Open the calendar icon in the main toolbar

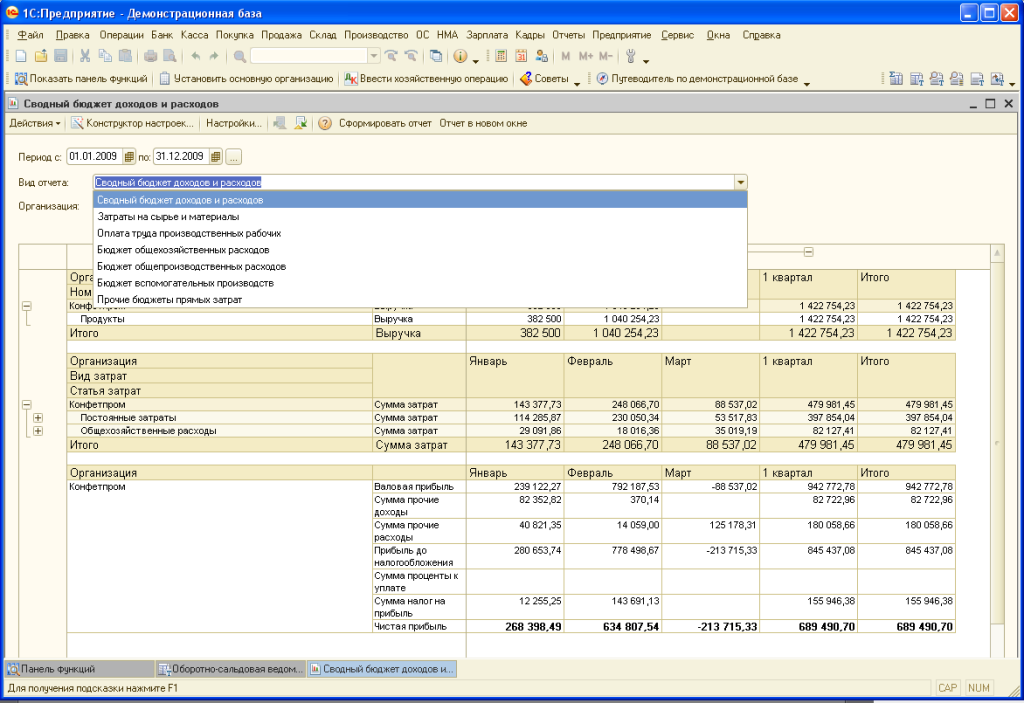pyautogui.click(x=521, y=56)
